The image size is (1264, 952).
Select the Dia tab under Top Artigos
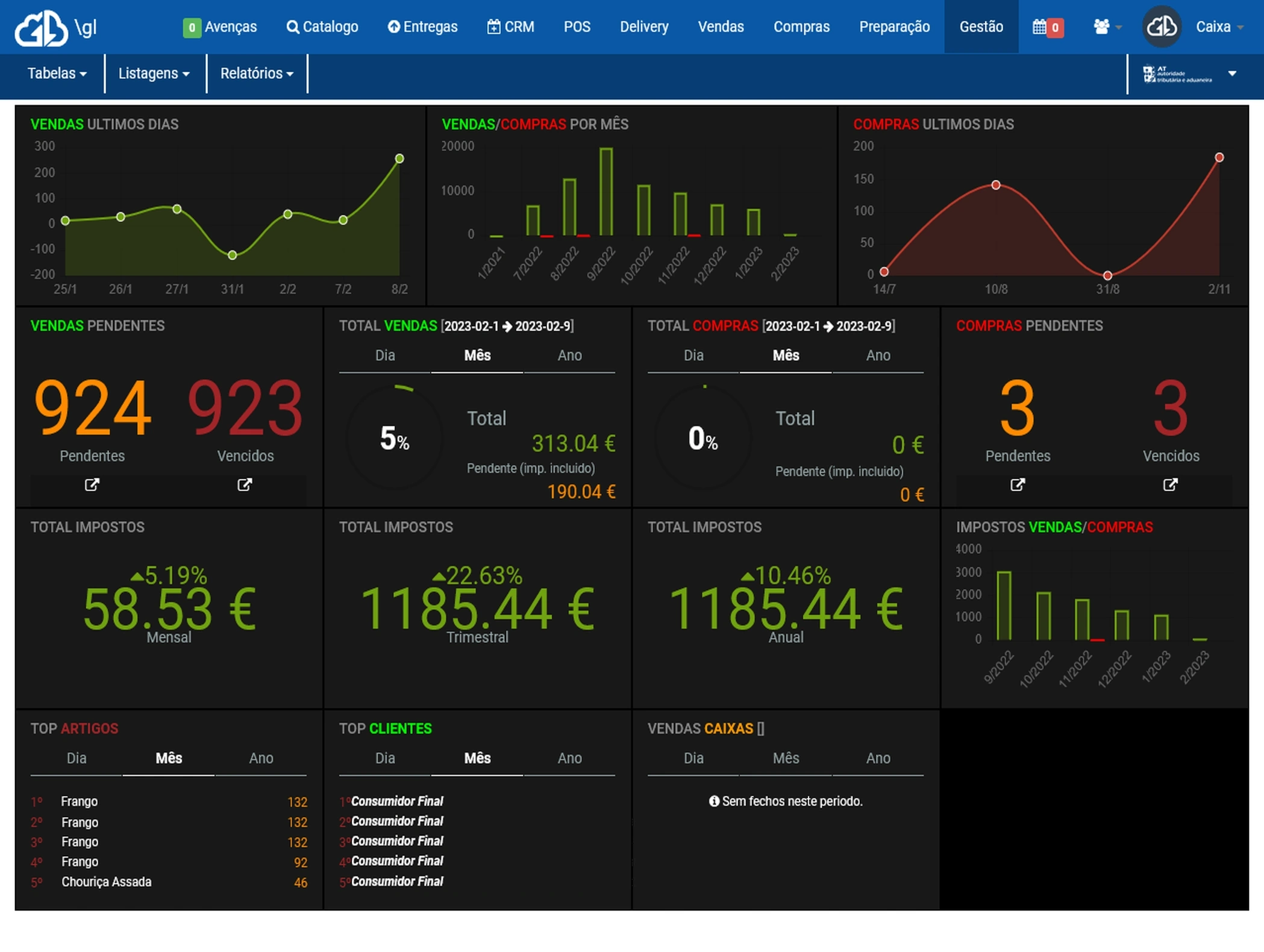pyautogui.click(x=76, y=758)
